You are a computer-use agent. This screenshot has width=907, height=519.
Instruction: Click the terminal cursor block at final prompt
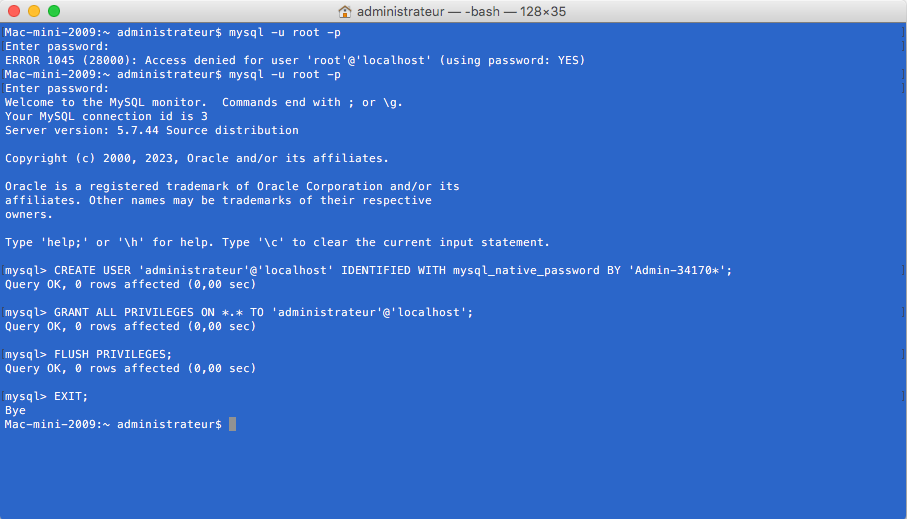click(233, 424)
